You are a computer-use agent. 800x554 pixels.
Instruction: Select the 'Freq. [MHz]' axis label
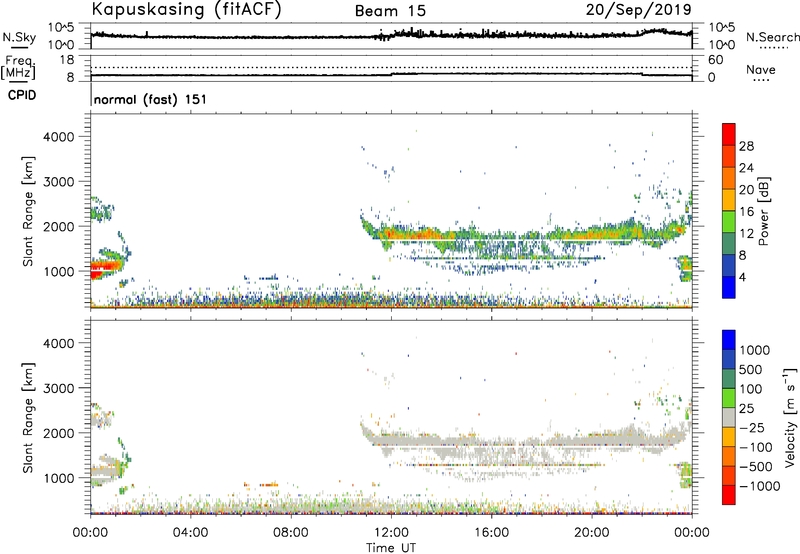tap(18, 68)
